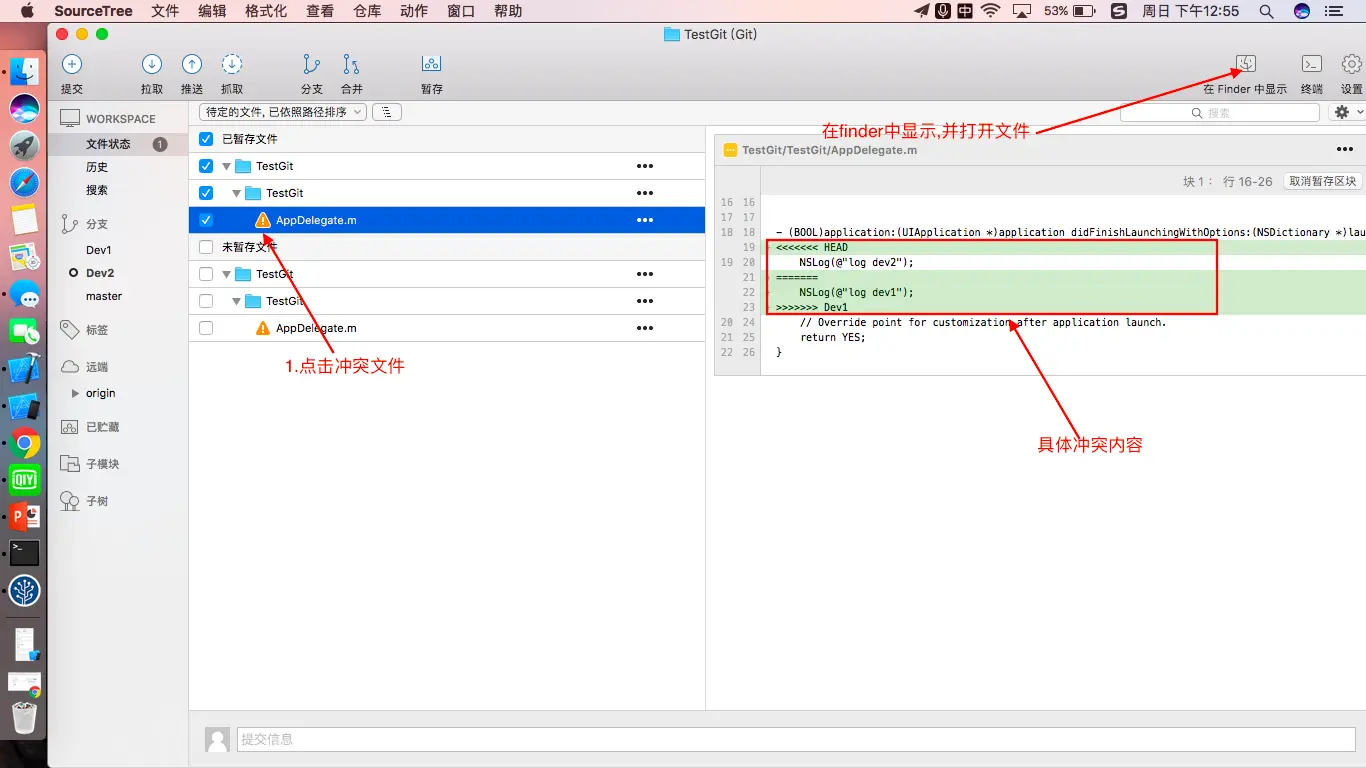Screen dimensions: 1366x768
Task: Toggle checkbox of nested staged TestGit folder
Action: pos(206,193)
